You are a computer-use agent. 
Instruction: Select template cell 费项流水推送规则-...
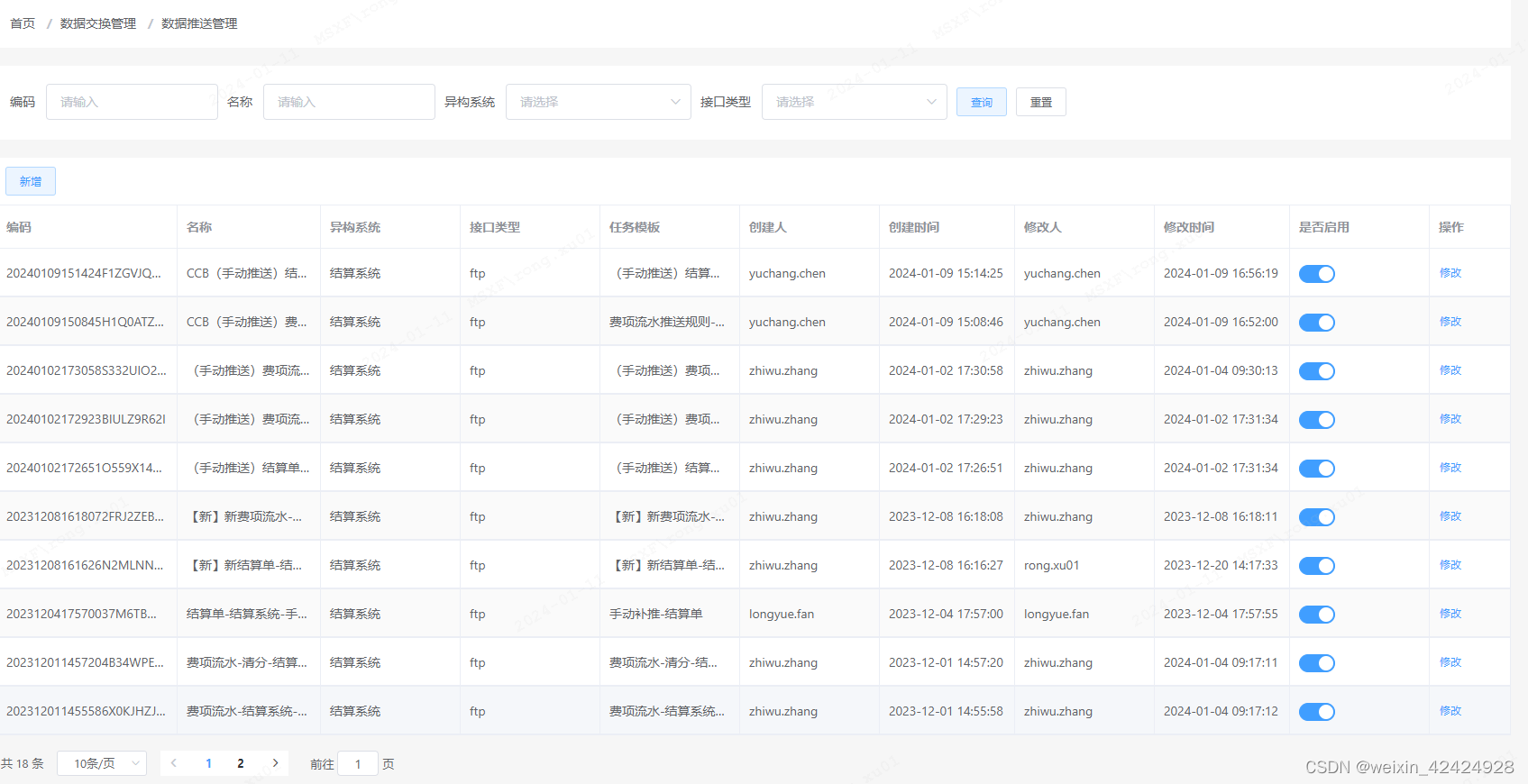coord(667,322)
